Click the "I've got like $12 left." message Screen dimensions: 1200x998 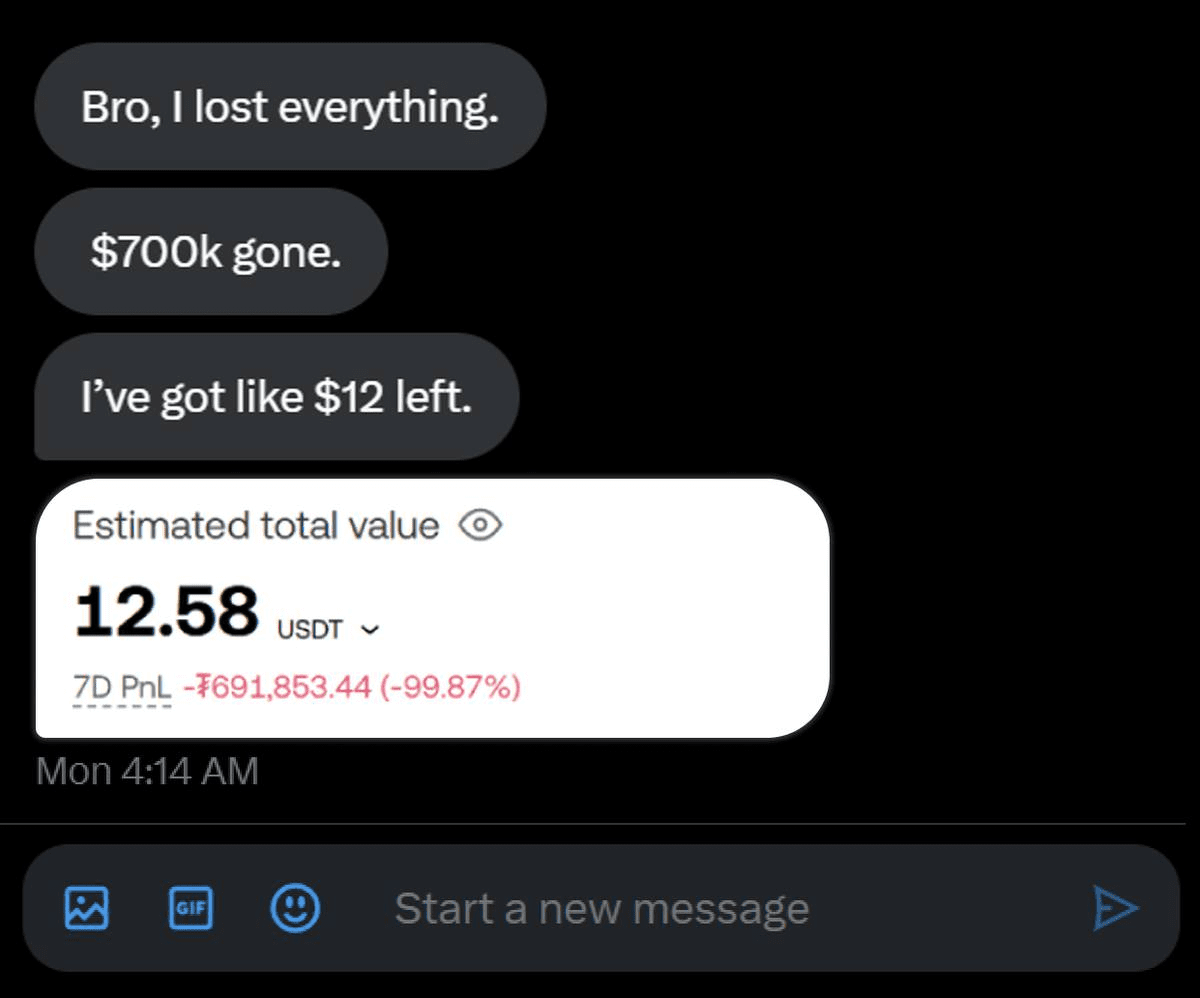tap(276, 397)
